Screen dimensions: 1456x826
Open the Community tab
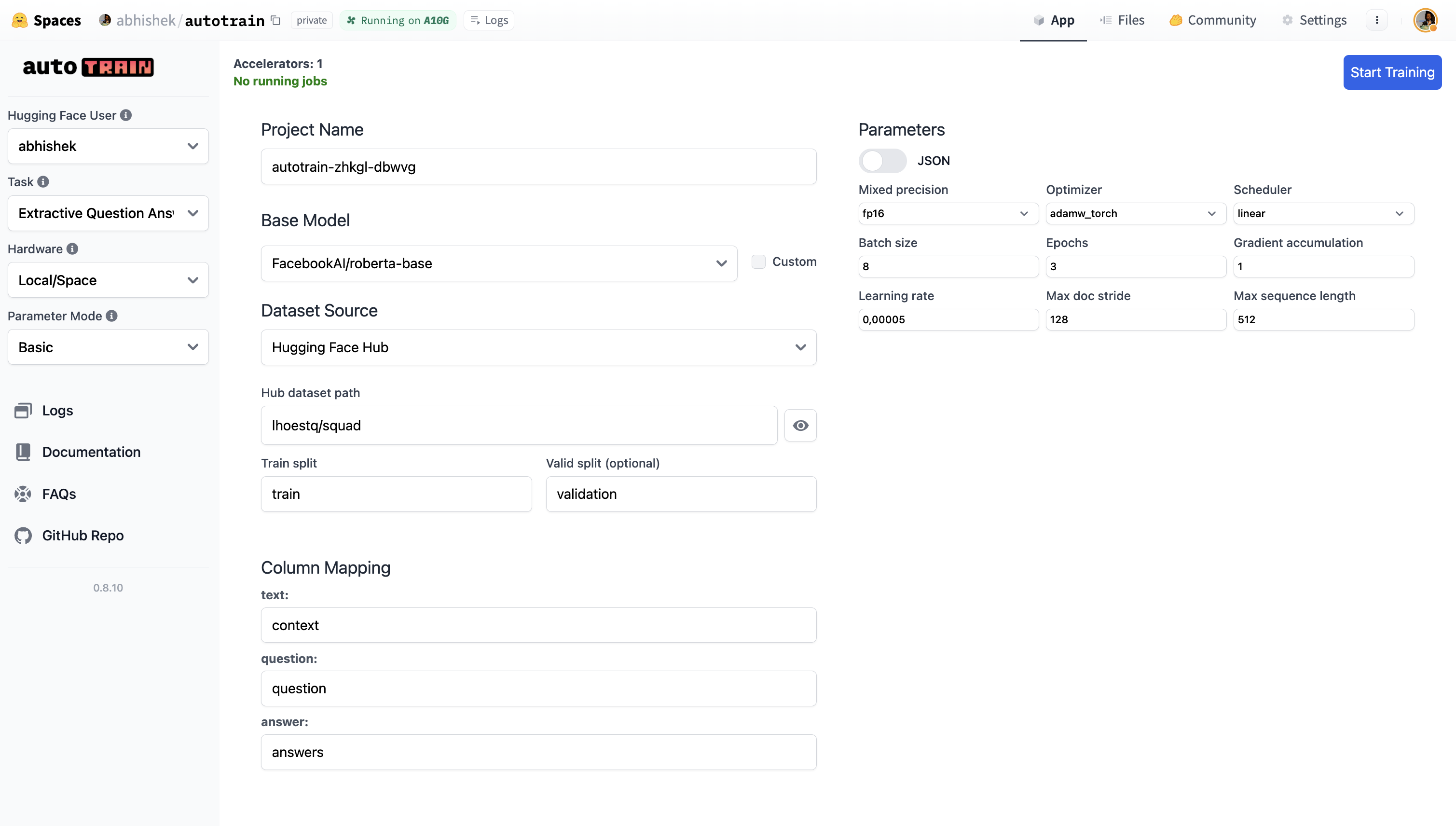[x=1213, y=20]
